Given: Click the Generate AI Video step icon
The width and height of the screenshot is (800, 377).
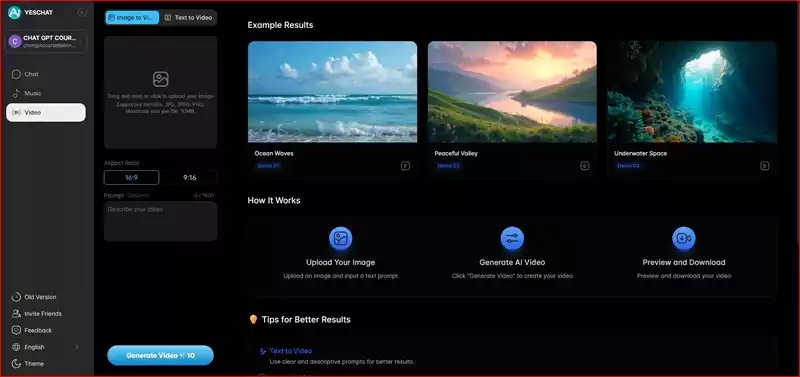Looking at the screenshot, I should (x=512, y=238).
